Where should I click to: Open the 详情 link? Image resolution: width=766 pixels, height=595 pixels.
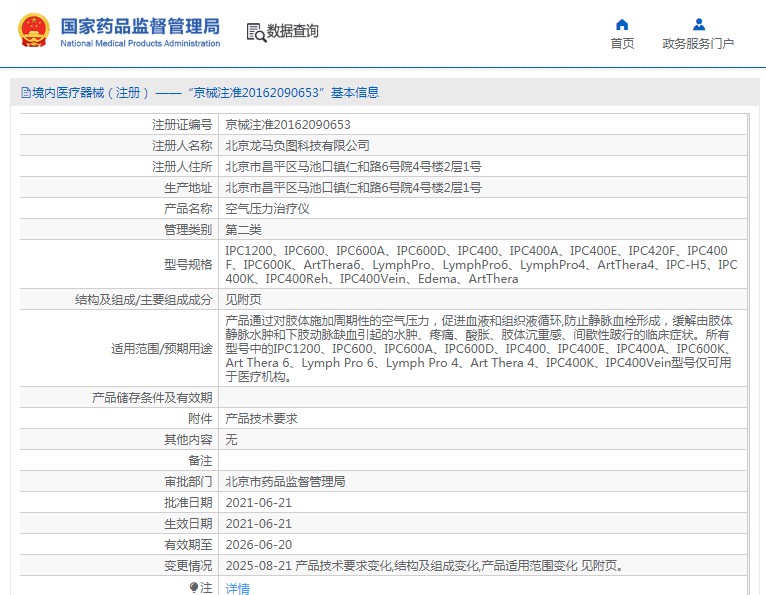tap(237, 588)
